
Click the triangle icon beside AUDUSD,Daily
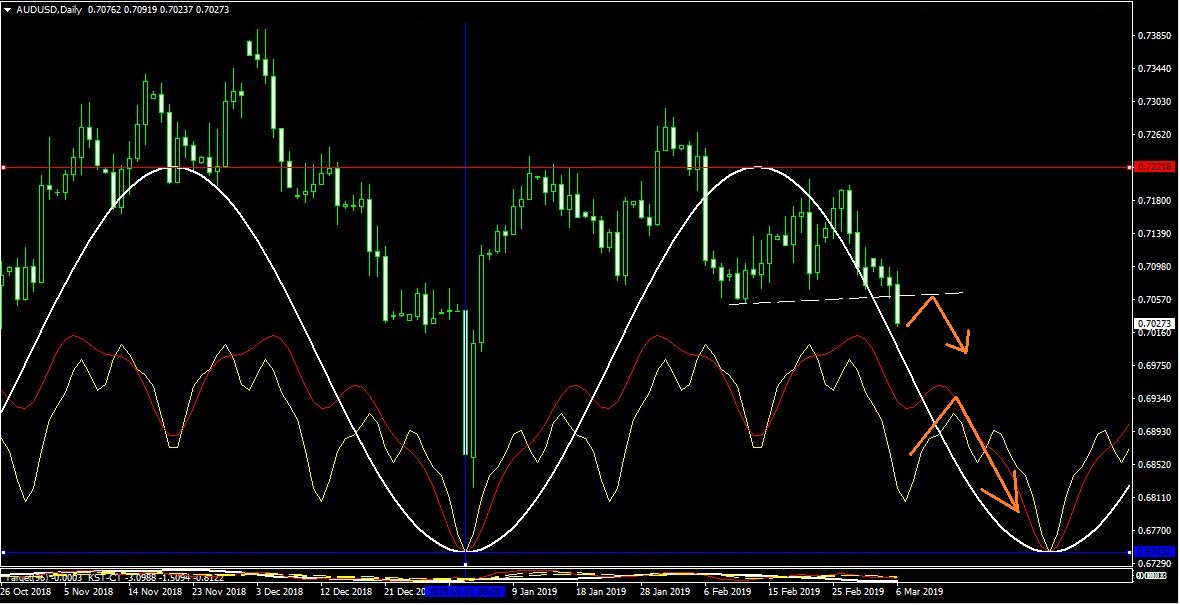coord(8,9)
